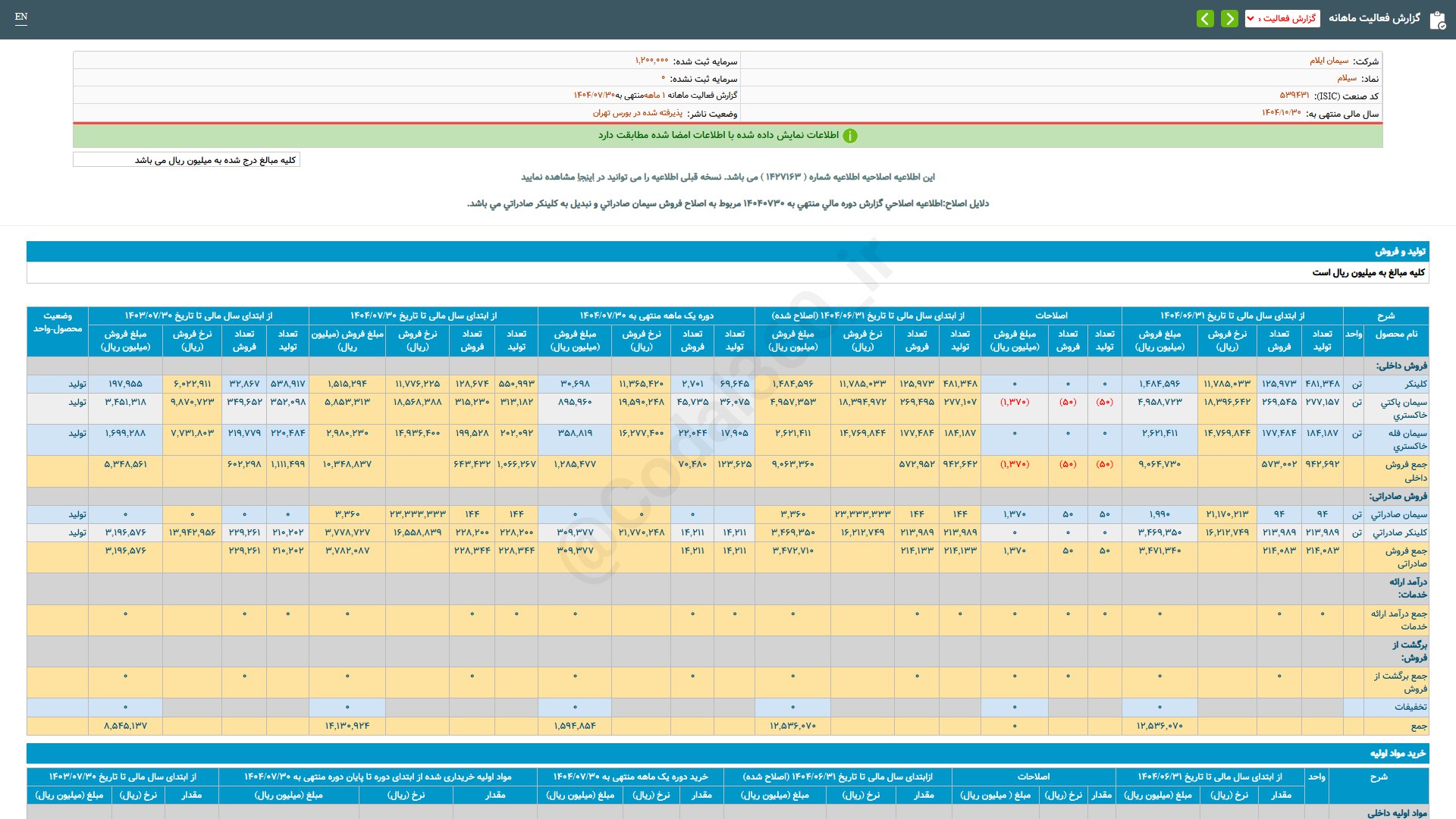Click the publisher status پذیرفته شده در بورس تهران
The width and height of the screenshot is (1456, 819).
point(637,113)
